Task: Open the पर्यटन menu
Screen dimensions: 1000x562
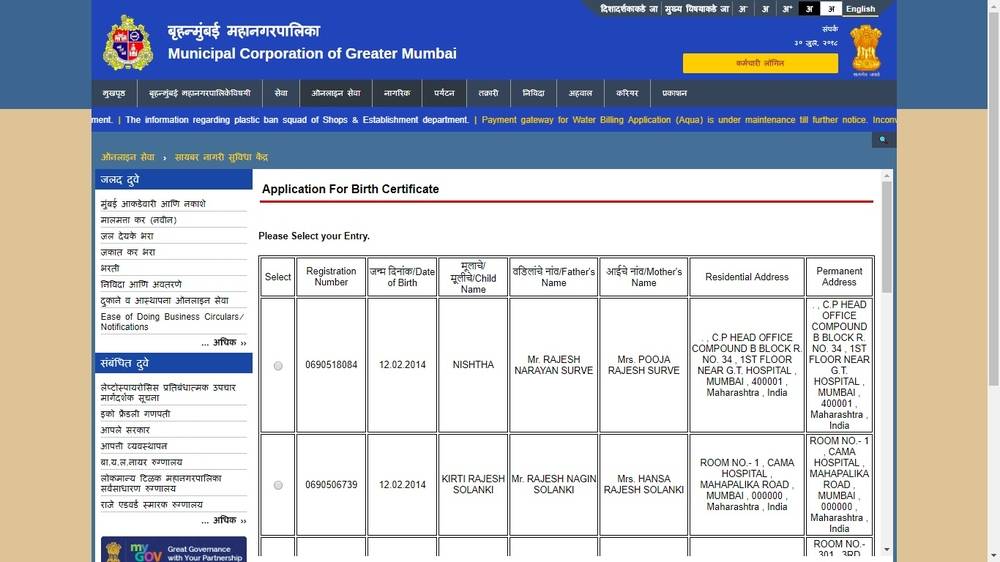Action: tap(444, 93)
